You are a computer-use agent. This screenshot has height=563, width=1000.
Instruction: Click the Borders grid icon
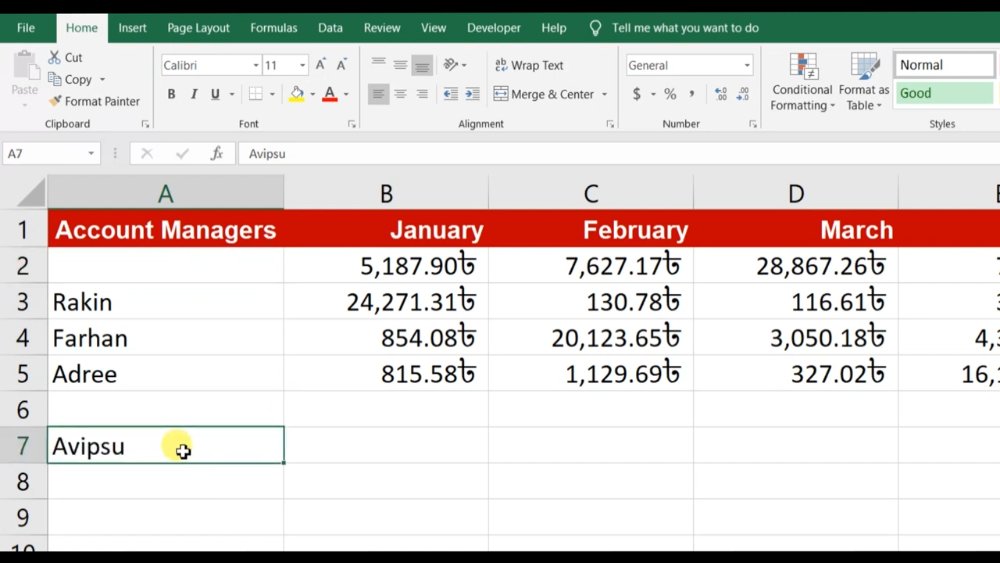[x=256, y=94]
